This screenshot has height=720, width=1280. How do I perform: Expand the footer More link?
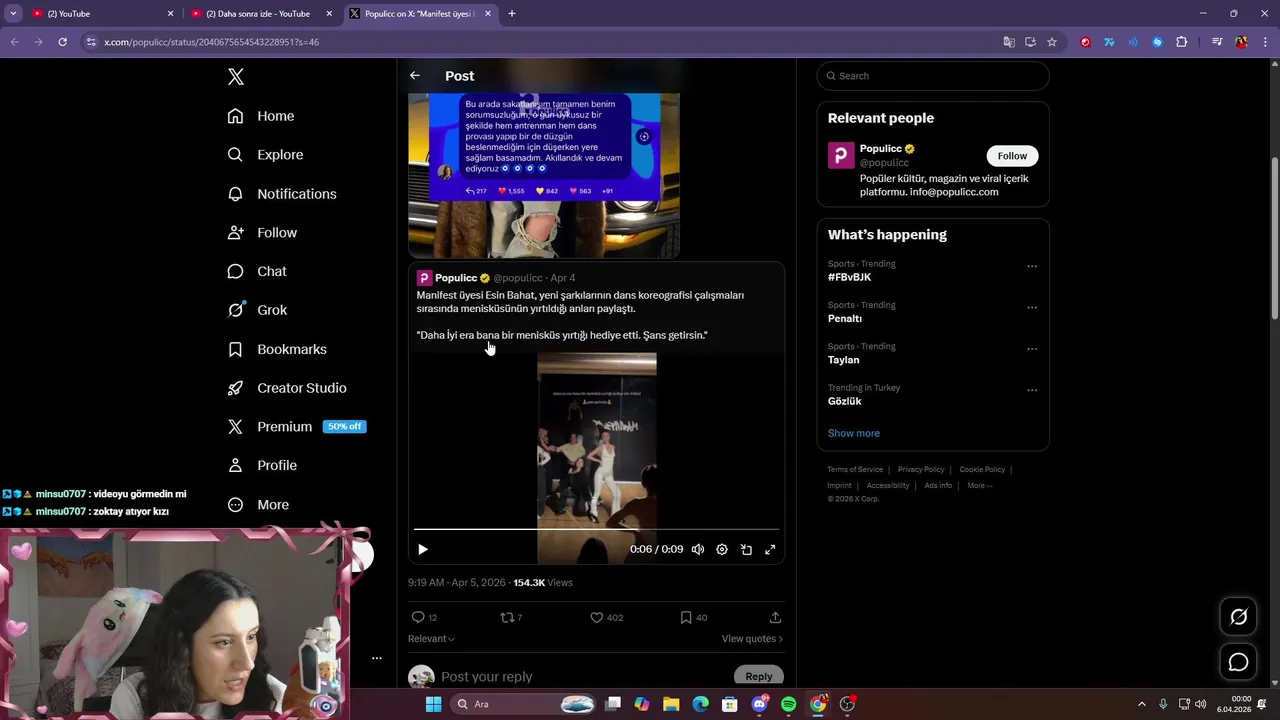pos(979,485)
